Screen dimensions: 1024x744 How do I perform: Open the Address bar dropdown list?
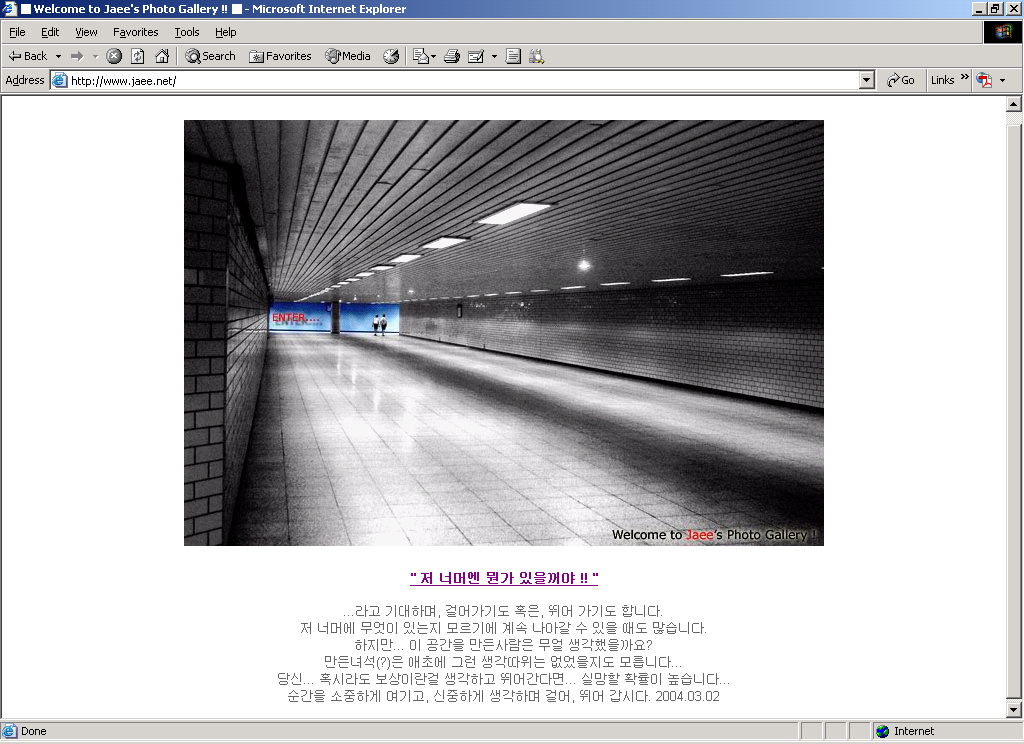pyautogui.click(x=868, y=80)
